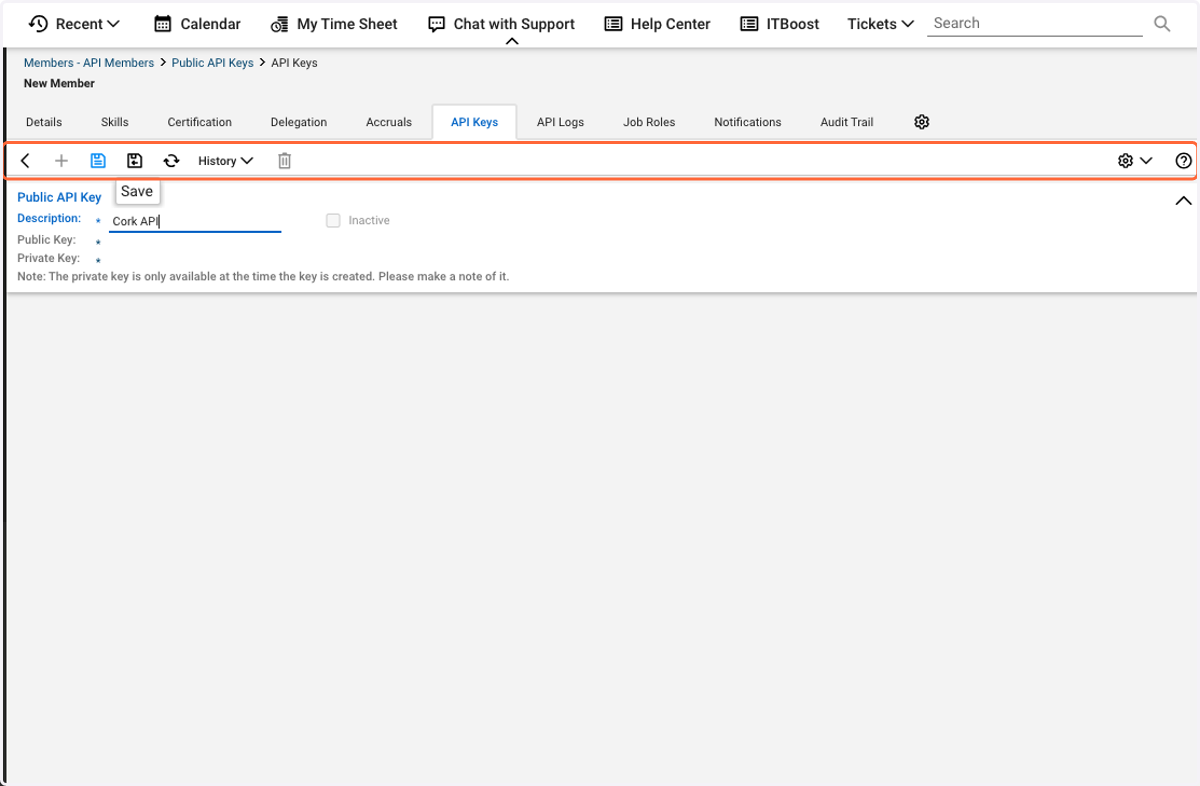Open Calendar from the top bar
Screen dimensions: 1200x786
click(197, 24)
